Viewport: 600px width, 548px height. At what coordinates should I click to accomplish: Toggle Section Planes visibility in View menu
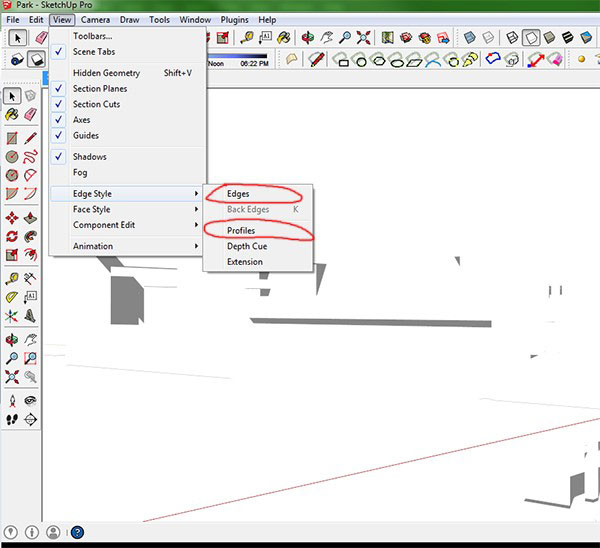coord(99,89)
